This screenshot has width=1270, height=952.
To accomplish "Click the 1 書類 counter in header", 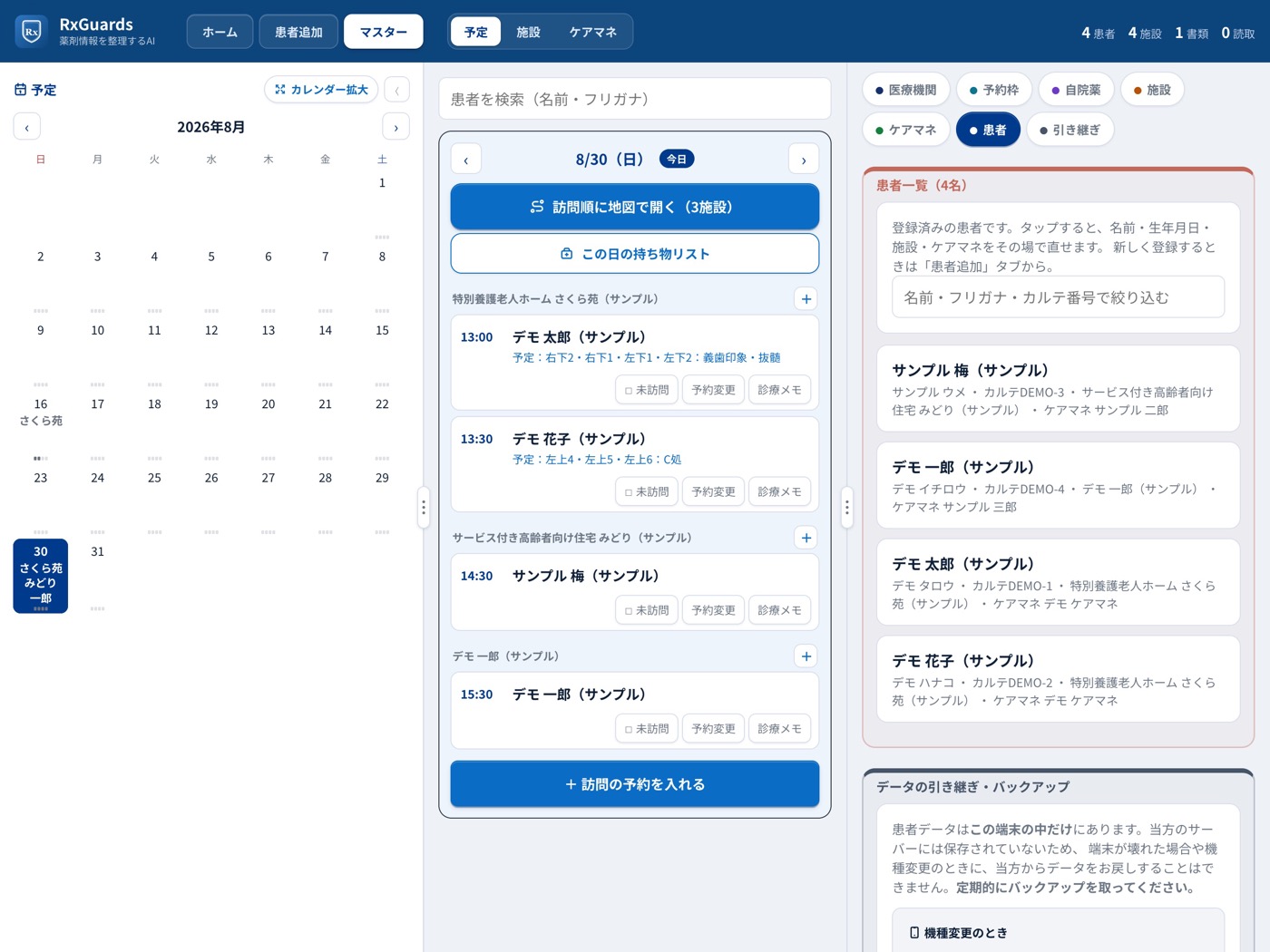I will click(x=1191, y=33).
